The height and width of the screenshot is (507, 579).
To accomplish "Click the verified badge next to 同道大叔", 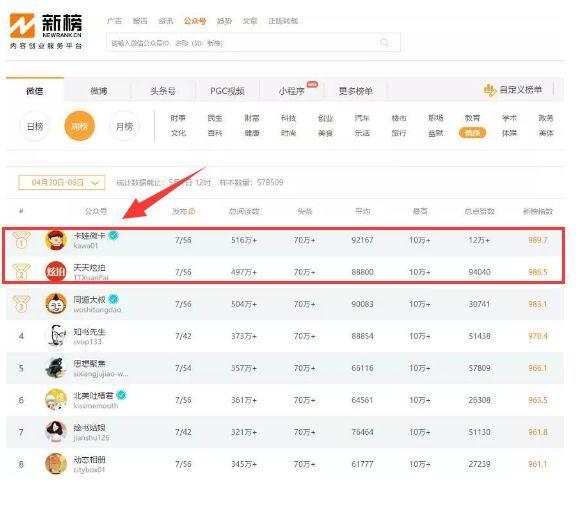I will tap(114, 299).
